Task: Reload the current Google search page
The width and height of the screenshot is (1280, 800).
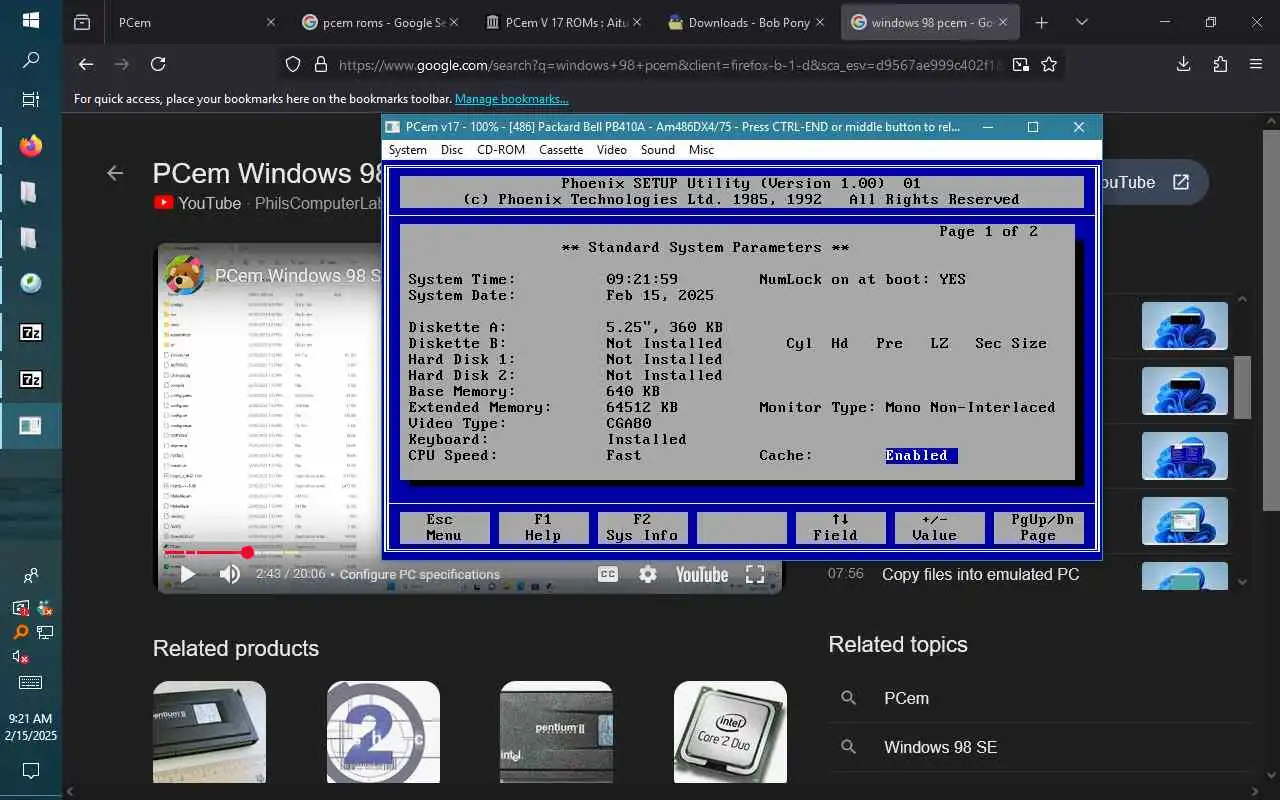Action: [158, 64]
